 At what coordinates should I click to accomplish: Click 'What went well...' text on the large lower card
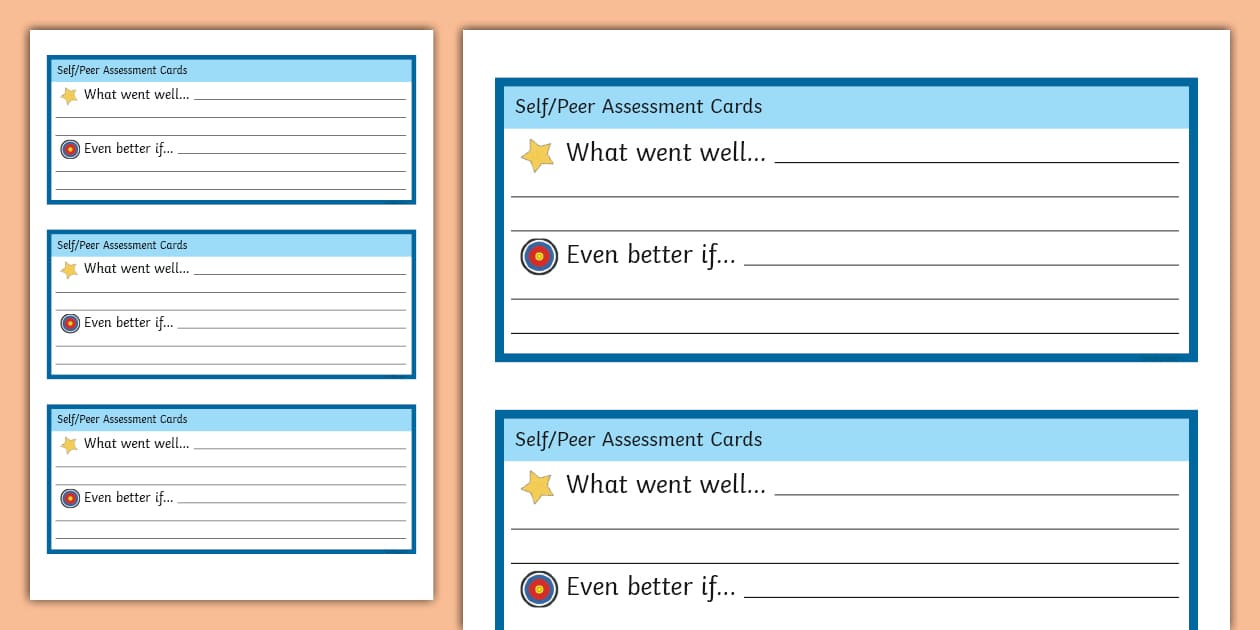(x=665, y=485)
